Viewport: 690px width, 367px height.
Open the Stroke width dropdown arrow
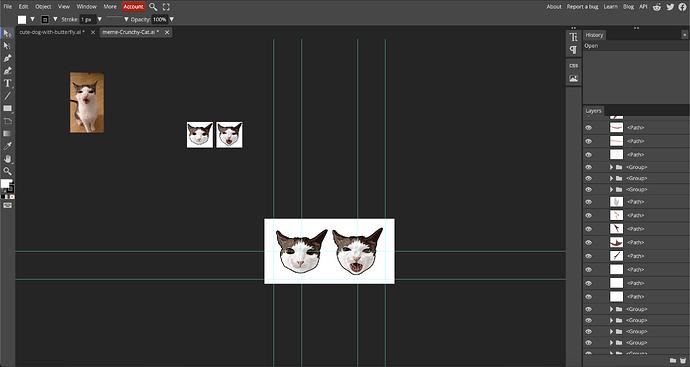click(x=99, y=19)
